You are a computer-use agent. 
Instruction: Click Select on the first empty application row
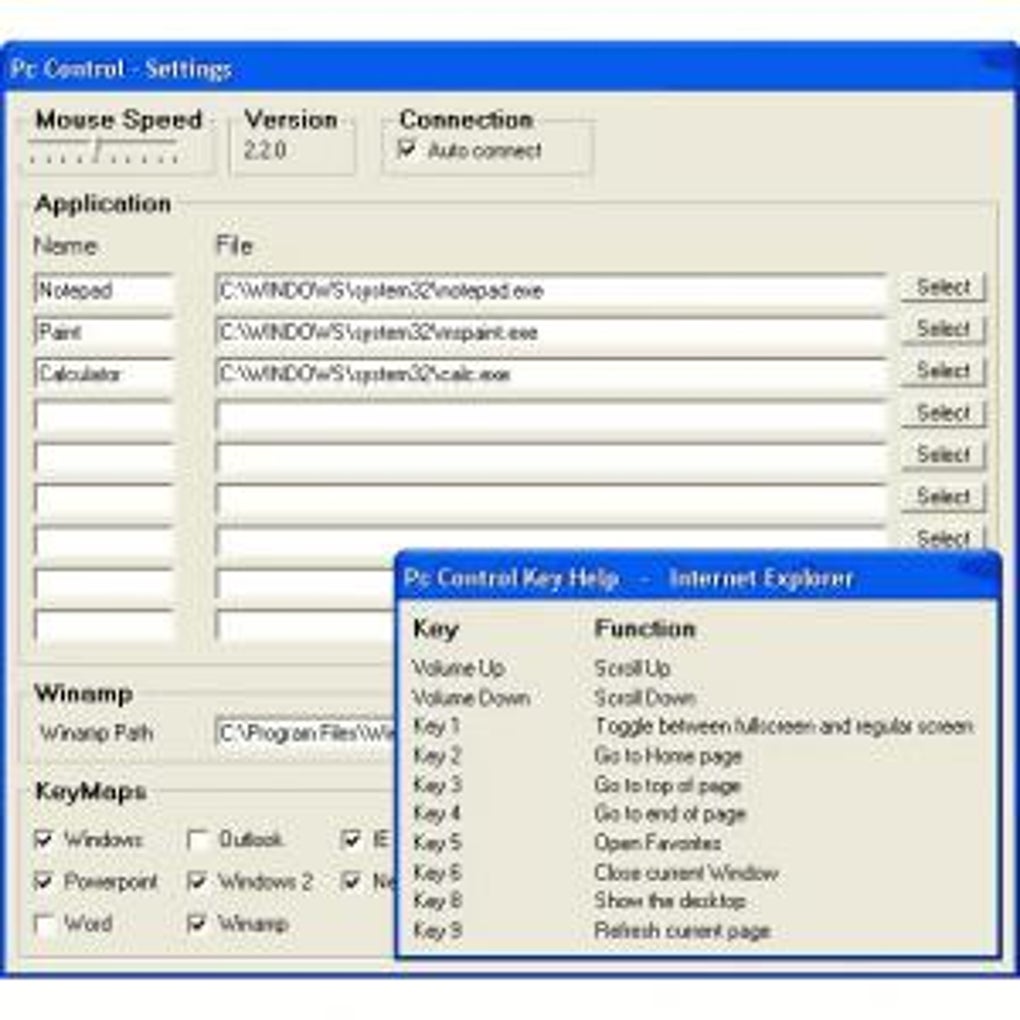coord(942,413)
